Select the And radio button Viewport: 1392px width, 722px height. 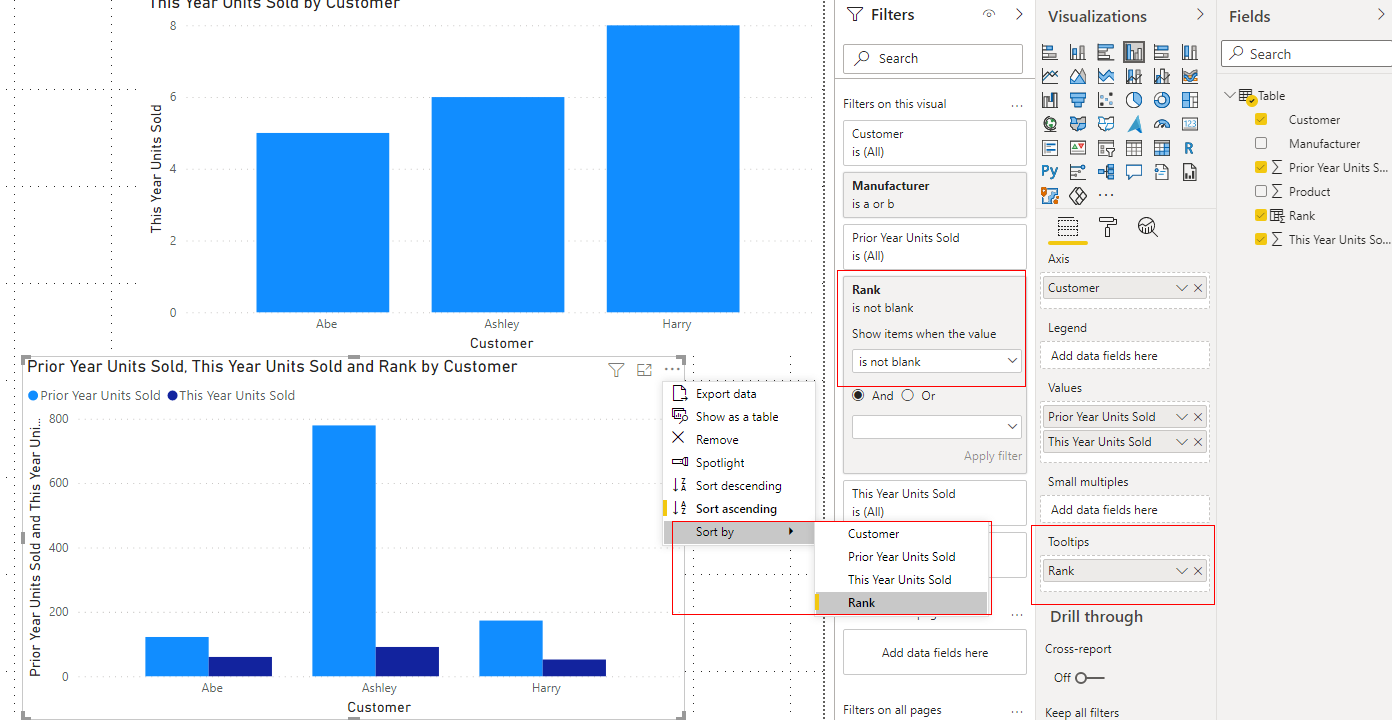coord(858,395)
